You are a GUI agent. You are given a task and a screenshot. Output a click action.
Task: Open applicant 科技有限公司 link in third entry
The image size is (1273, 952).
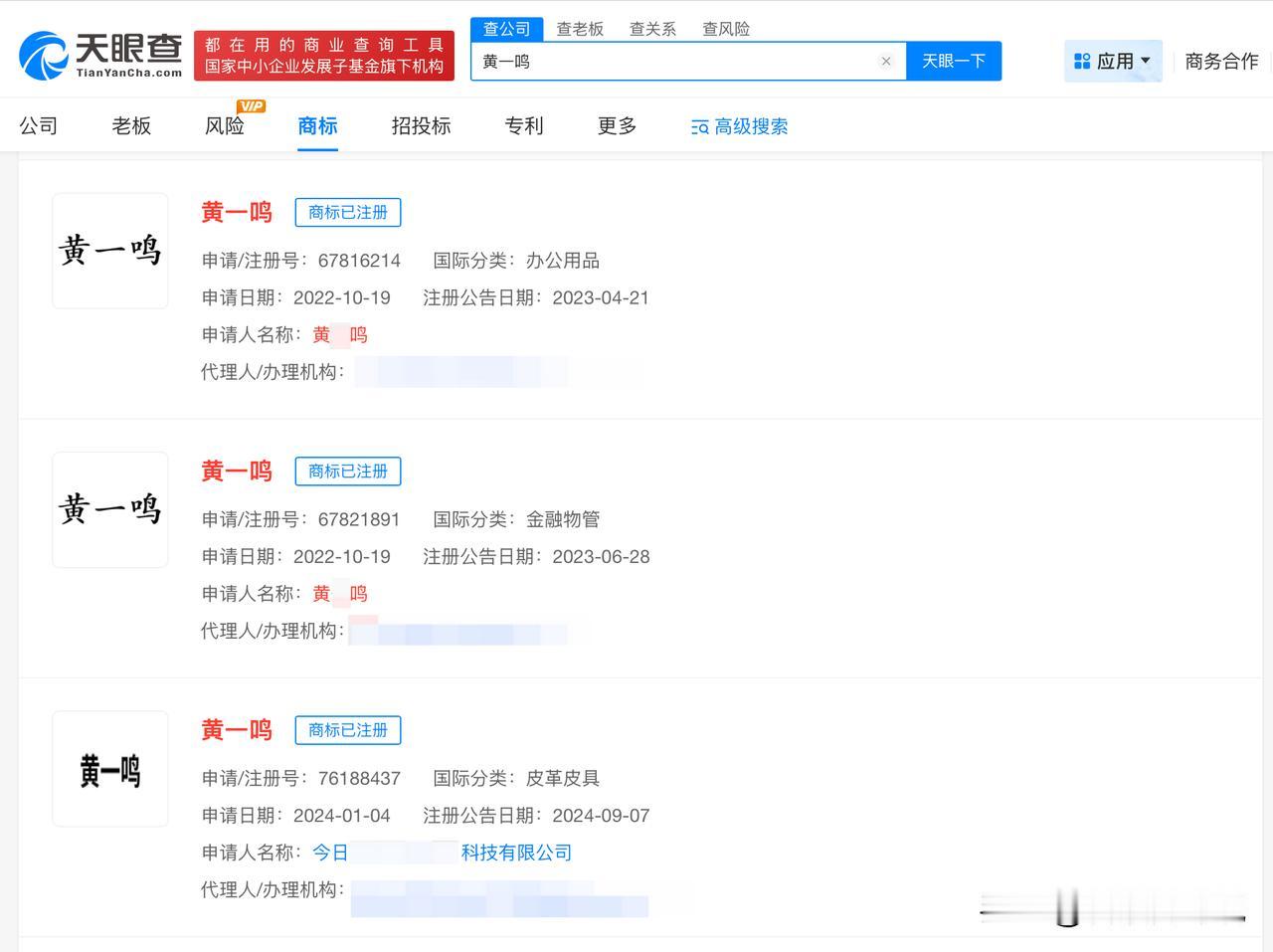pyautogui.click(x=443, y=853)
